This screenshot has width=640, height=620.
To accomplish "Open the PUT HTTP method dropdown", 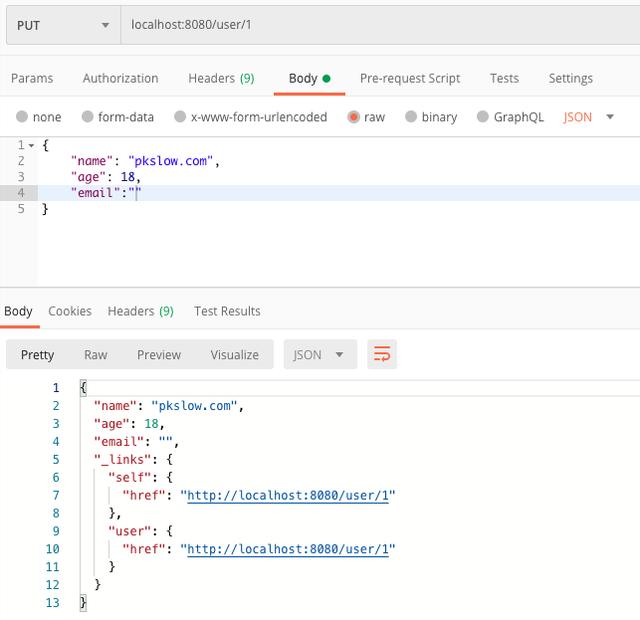I will pos(62,24).
